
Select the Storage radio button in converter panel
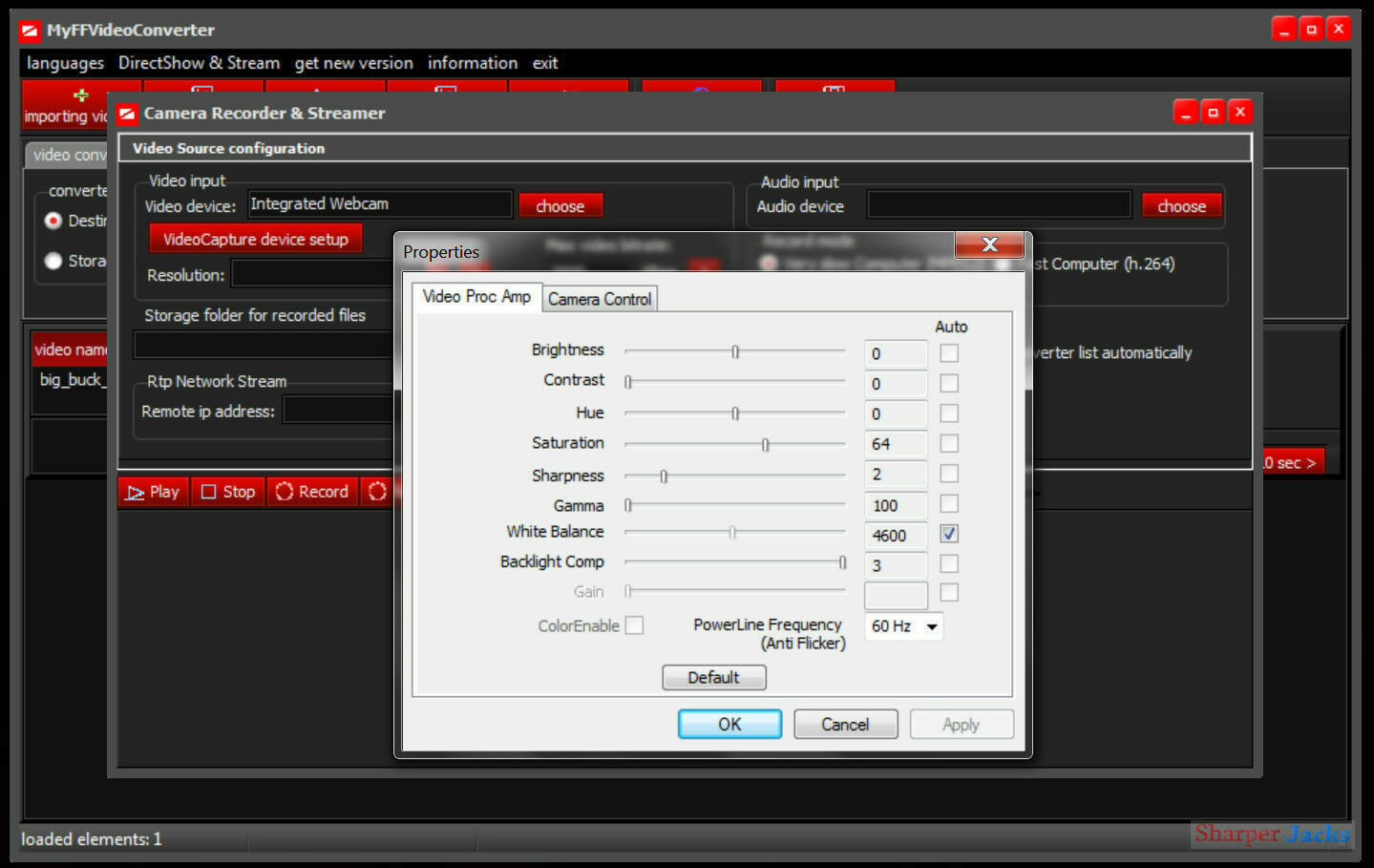[53, 261]
